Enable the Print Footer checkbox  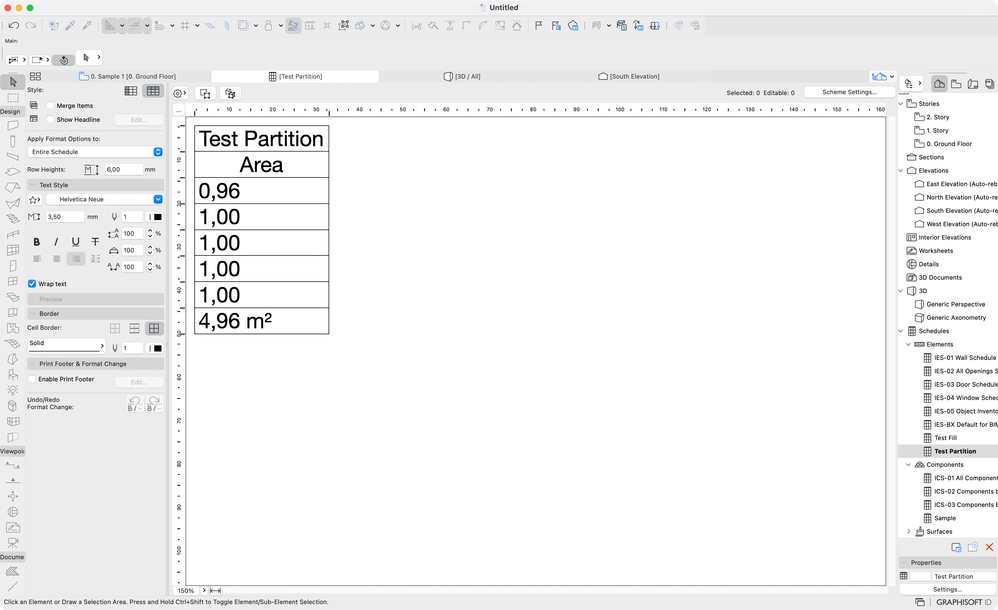[32, 379]
